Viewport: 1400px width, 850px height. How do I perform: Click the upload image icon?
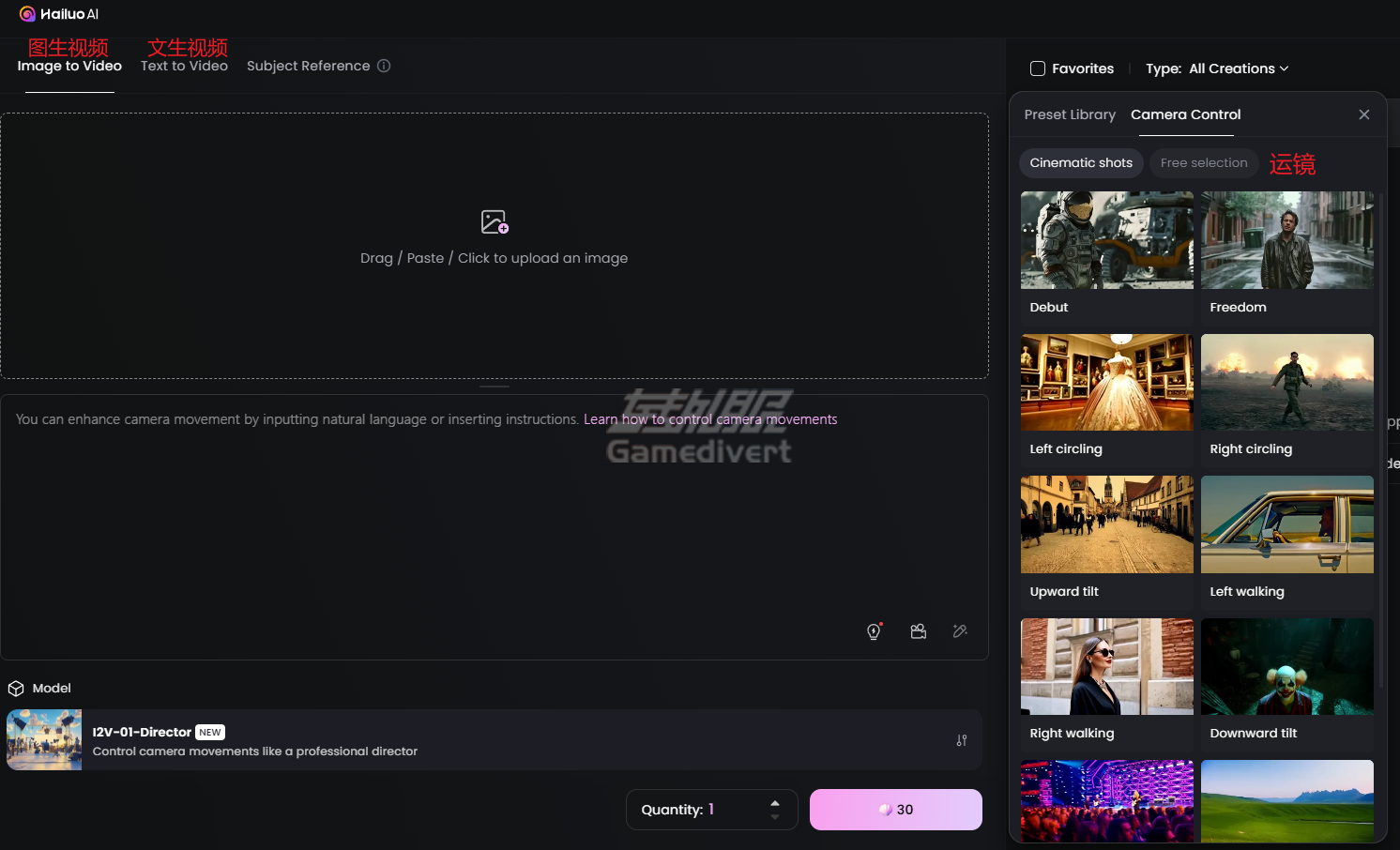pyautogui.click(x=495, y=222)
